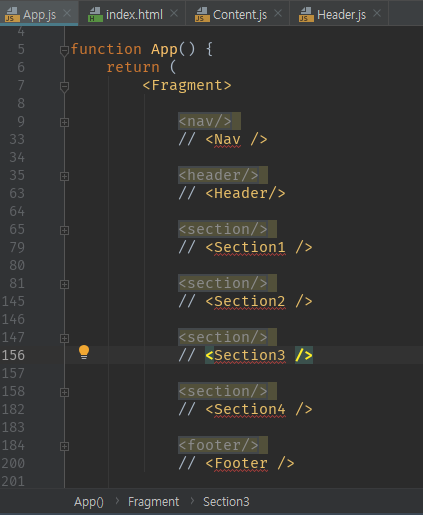Click line number 5 in the gutter
Image resolution: width=423 pixels, height=515 pixels.
point(21,49)
